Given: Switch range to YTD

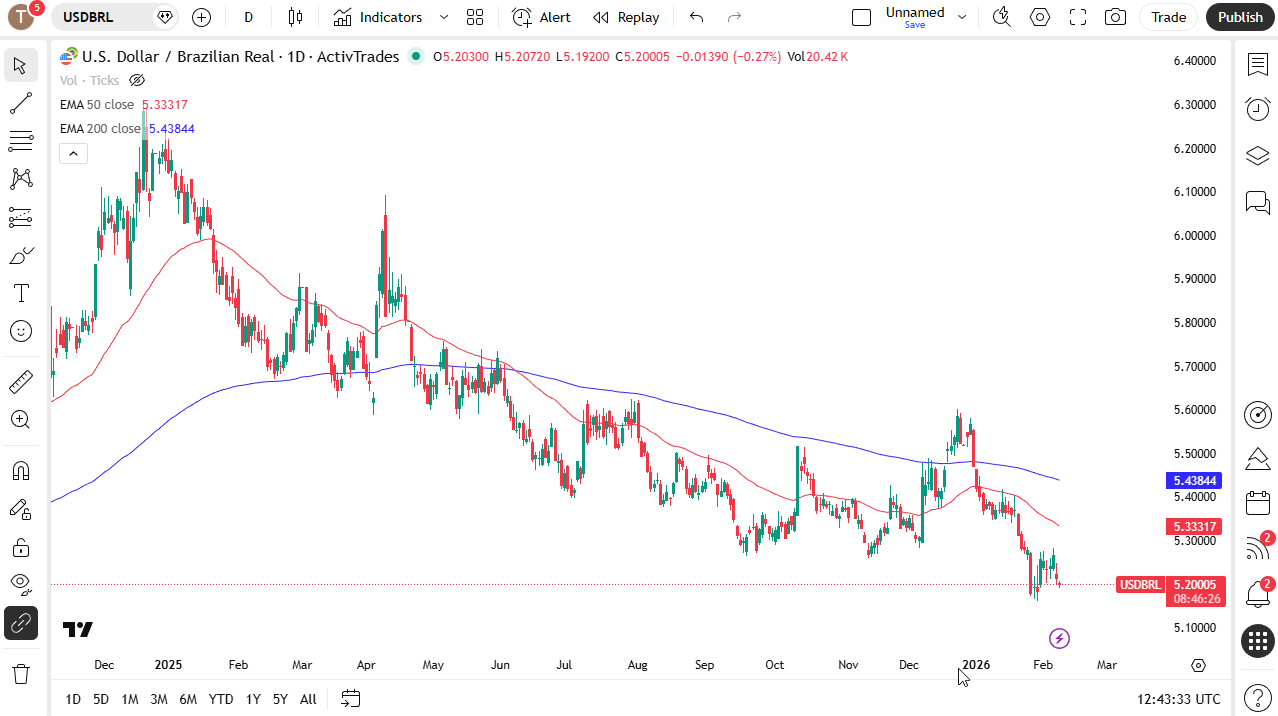Looking at the screenshot, I should [221, 699].
